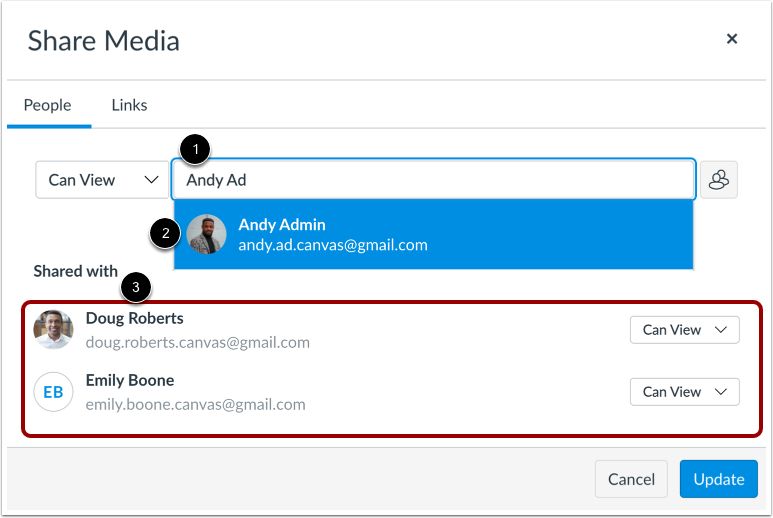Click the Update button

point(718,479)
